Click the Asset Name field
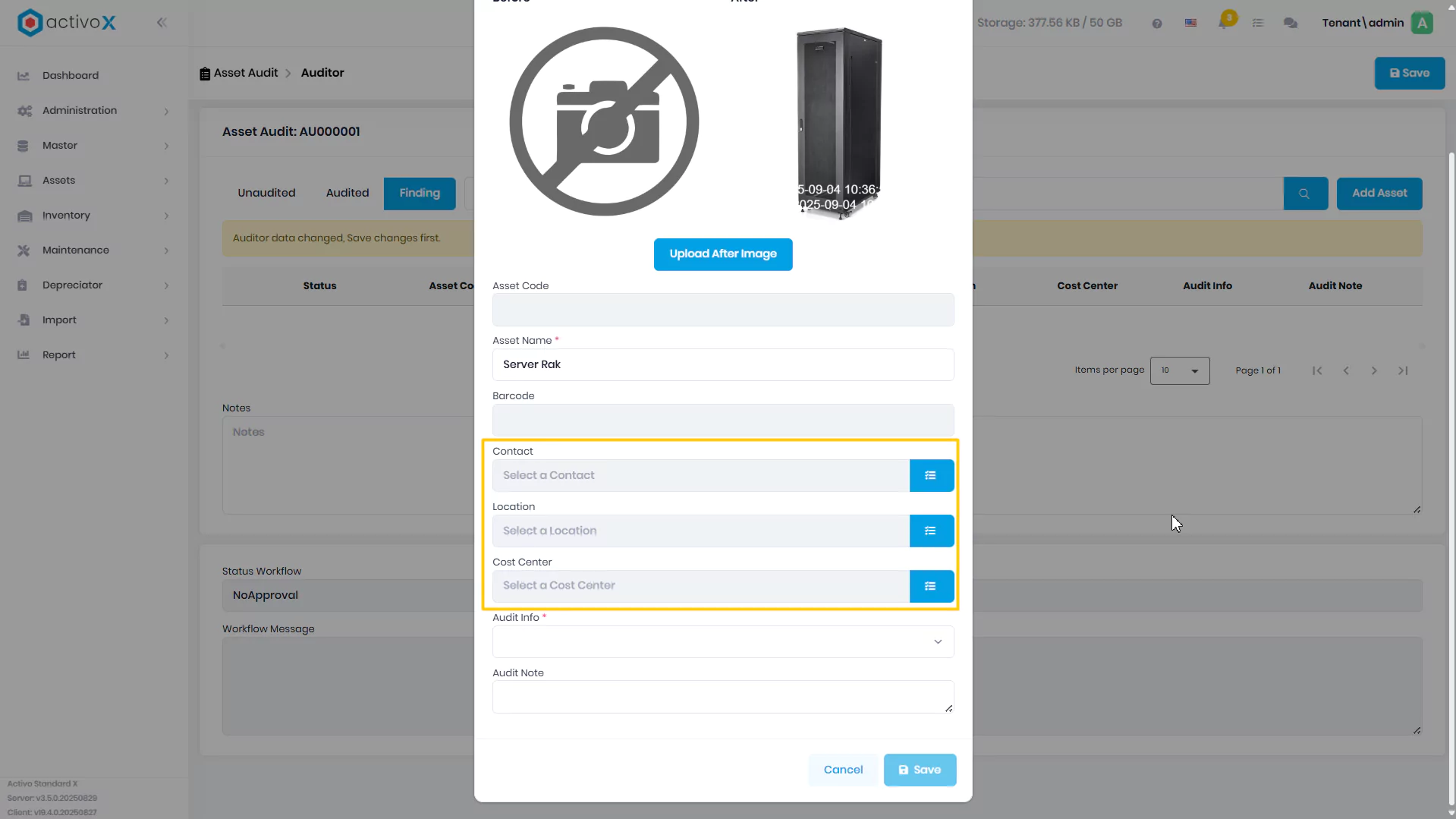Screen dimensions: 1456x819 point(722,364)
